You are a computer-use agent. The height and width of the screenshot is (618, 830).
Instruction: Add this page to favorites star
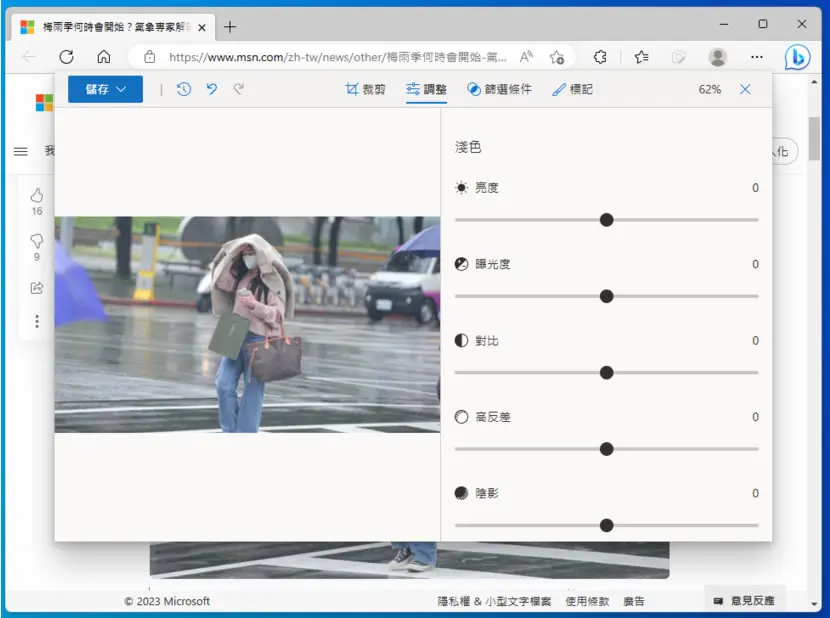[x=556, y=57]
